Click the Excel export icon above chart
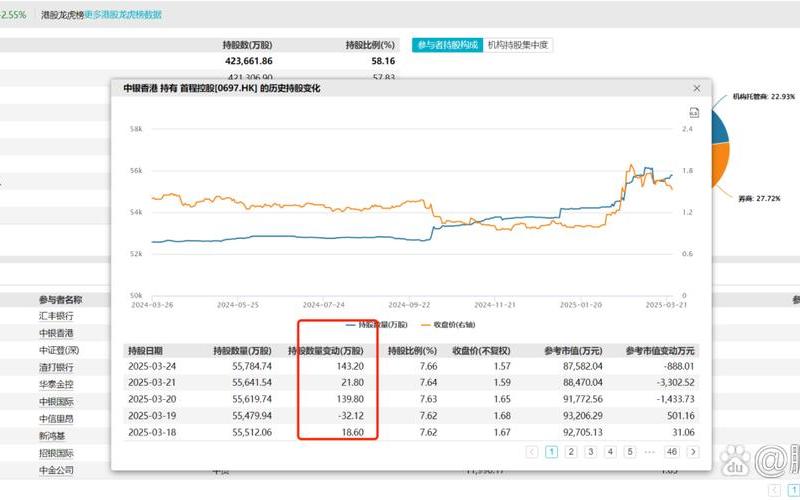 pos(695,114)
